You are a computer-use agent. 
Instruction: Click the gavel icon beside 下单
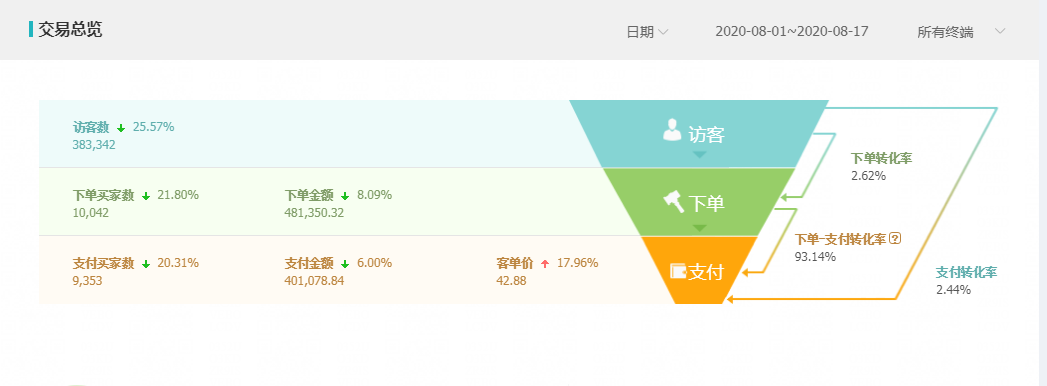click(674, 200)
